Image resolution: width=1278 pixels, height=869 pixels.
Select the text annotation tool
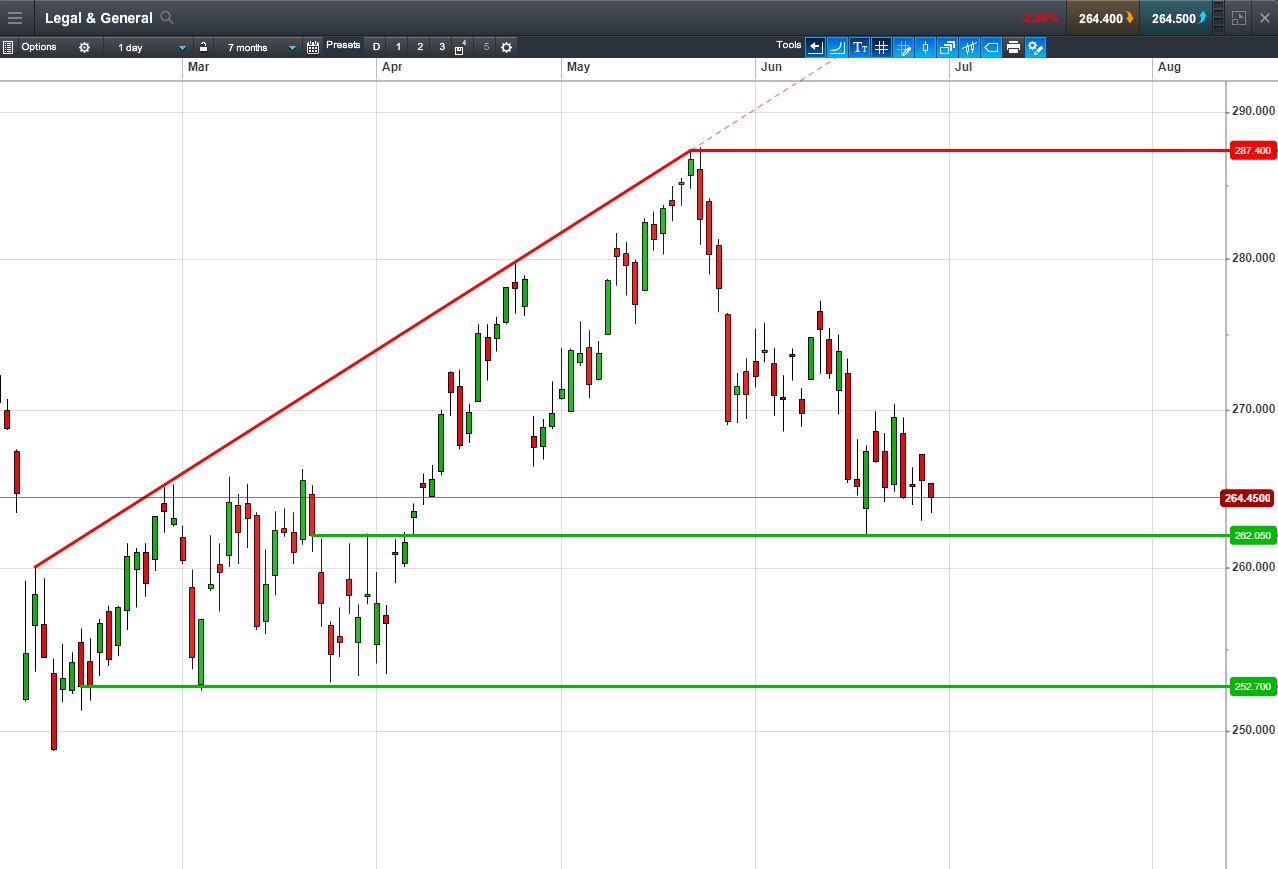(859, 47)
